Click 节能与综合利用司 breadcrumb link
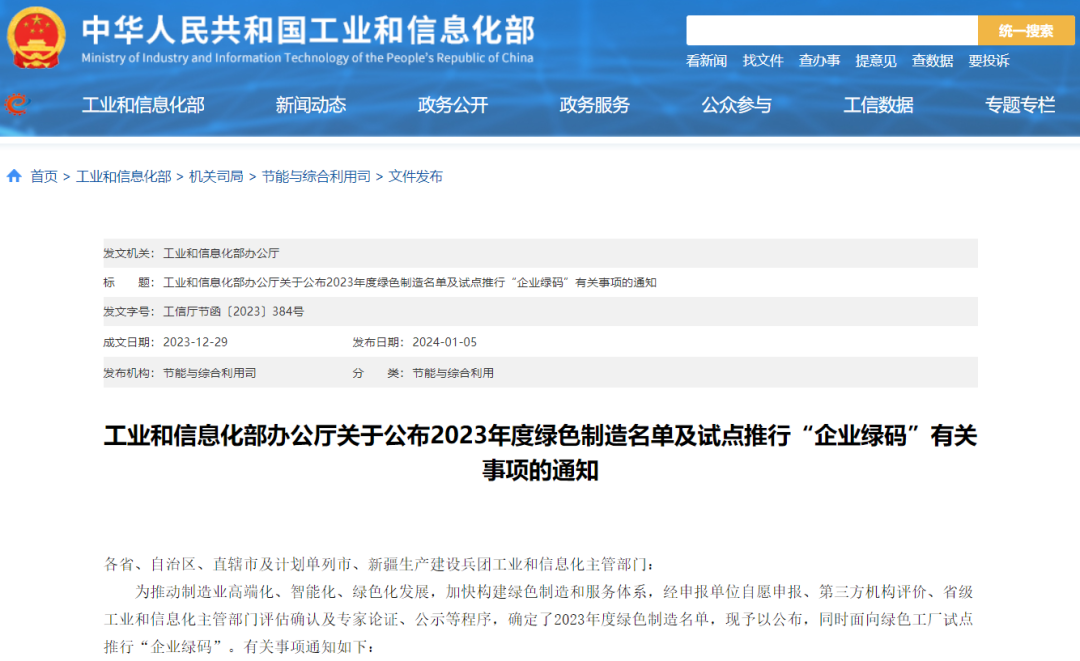The image size is (1080, 661). [315, 177]
